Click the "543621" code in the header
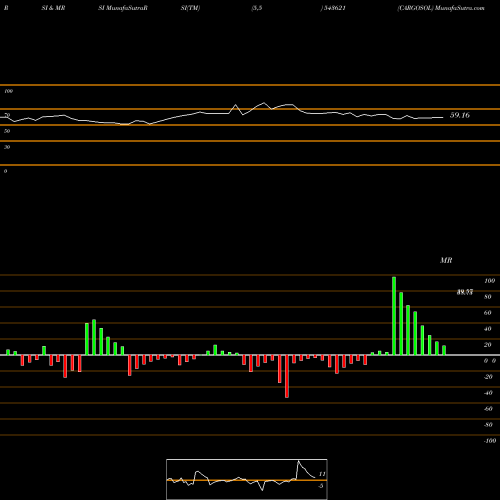 334,8
